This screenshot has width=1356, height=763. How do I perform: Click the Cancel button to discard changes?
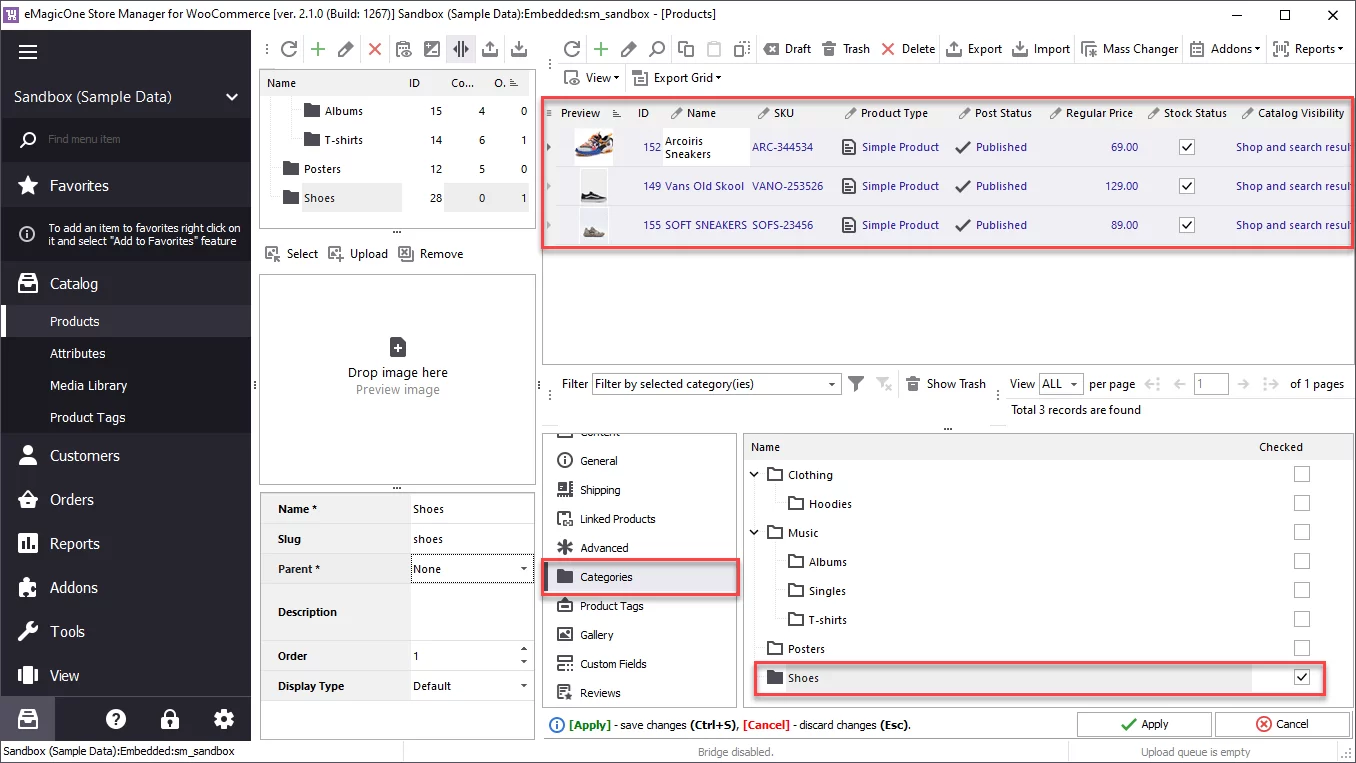point(1283,723)
